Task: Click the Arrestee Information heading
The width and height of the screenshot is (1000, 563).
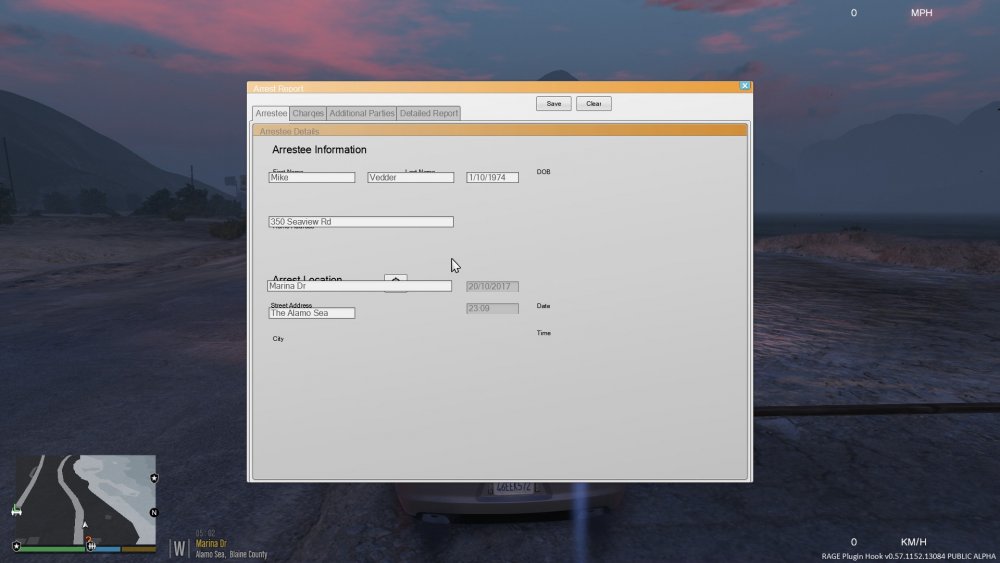Action: coord(319,150)
